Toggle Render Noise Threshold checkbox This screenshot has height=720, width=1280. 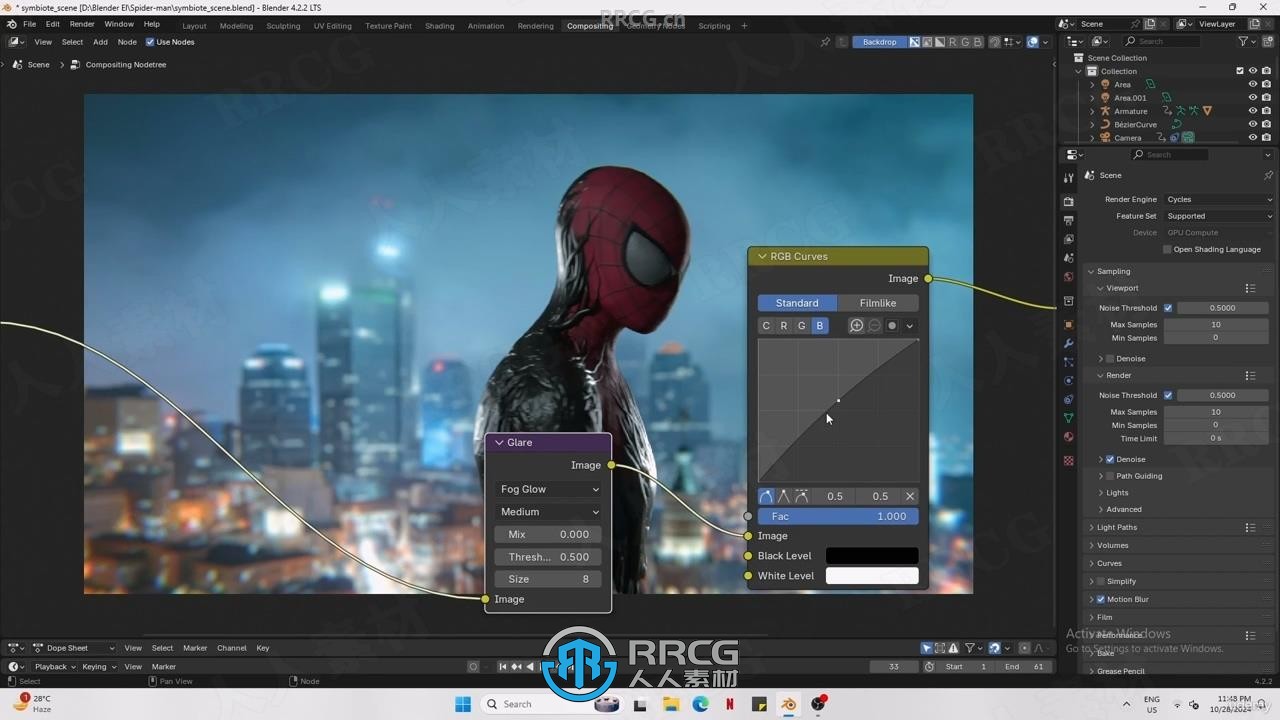(x=1168, y=395)
